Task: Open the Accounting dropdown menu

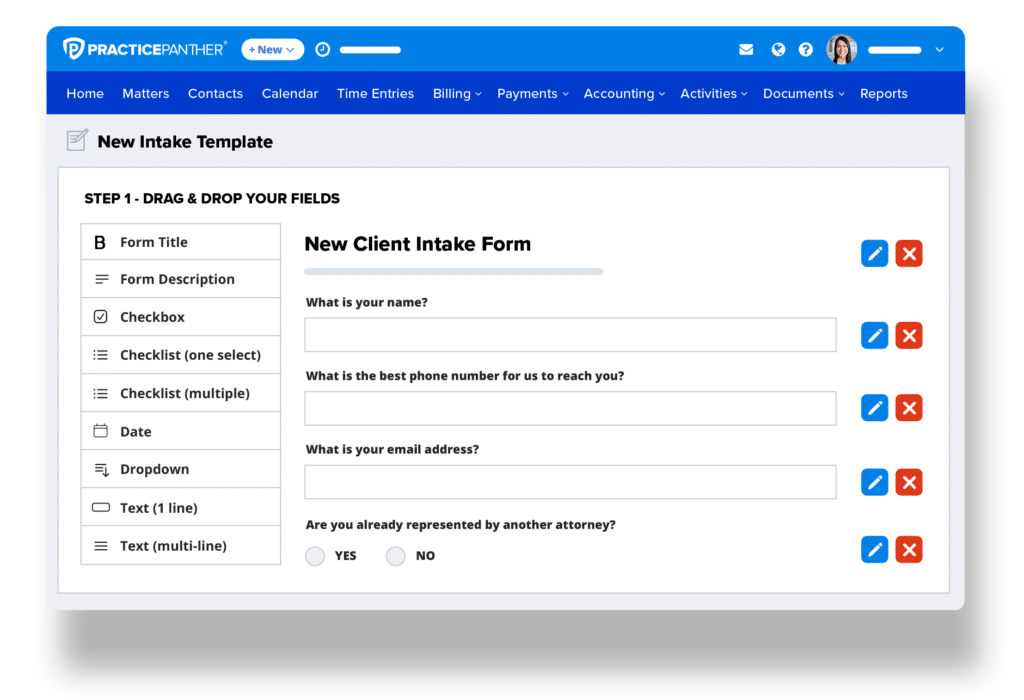Action: pyautogui.click(x=624, y=94)
